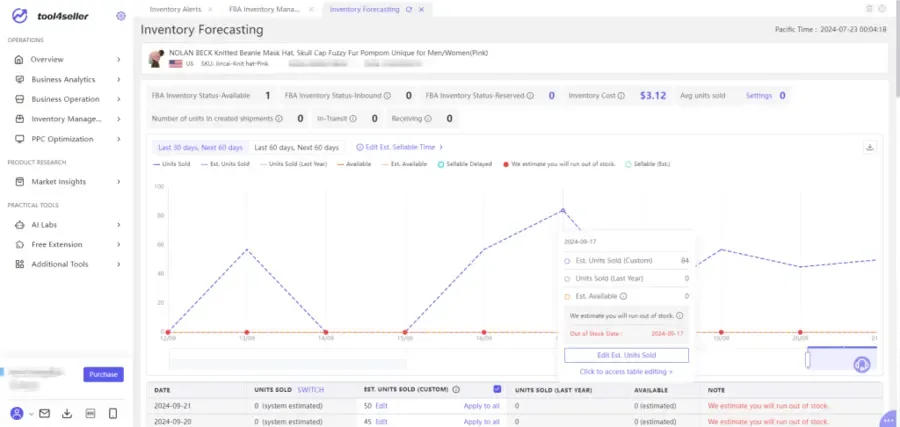
Task: Open messages envelope icon in sidebar footer
Action: pos(44,413)
